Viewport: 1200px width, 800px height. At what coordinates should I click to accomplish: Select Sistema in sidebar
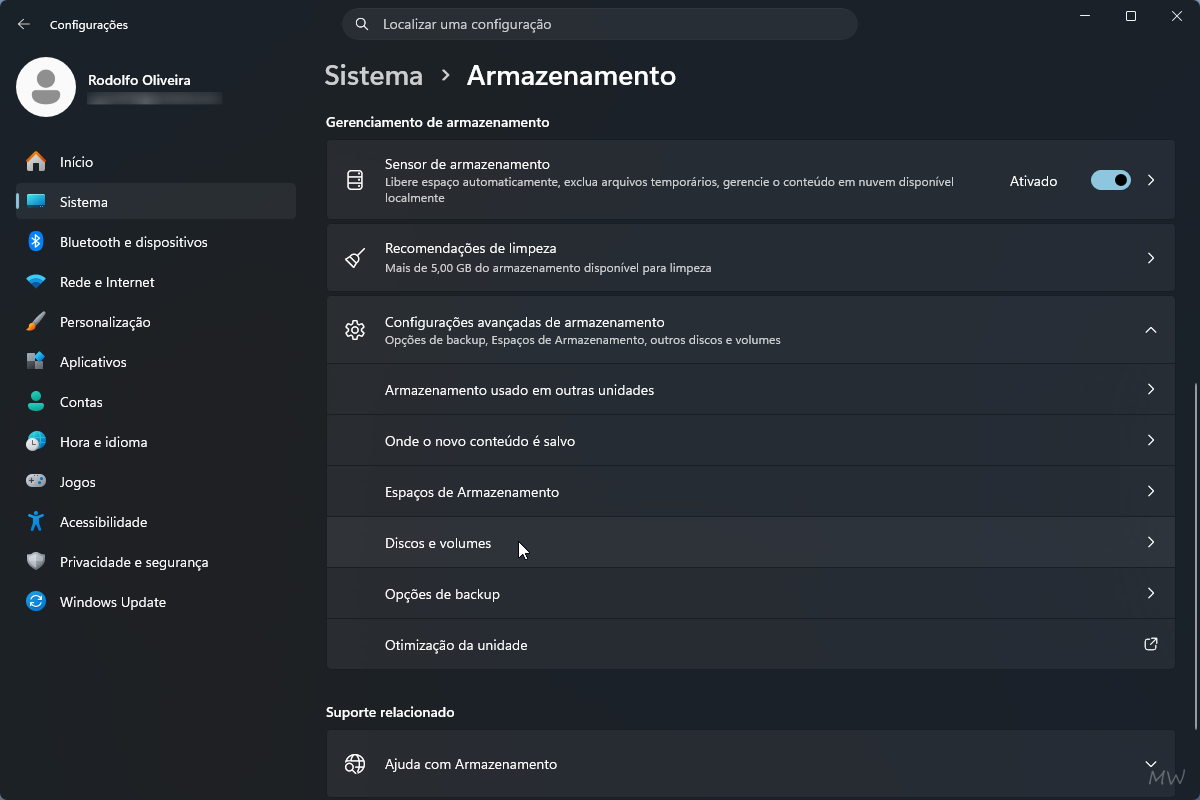click(156, 202)
